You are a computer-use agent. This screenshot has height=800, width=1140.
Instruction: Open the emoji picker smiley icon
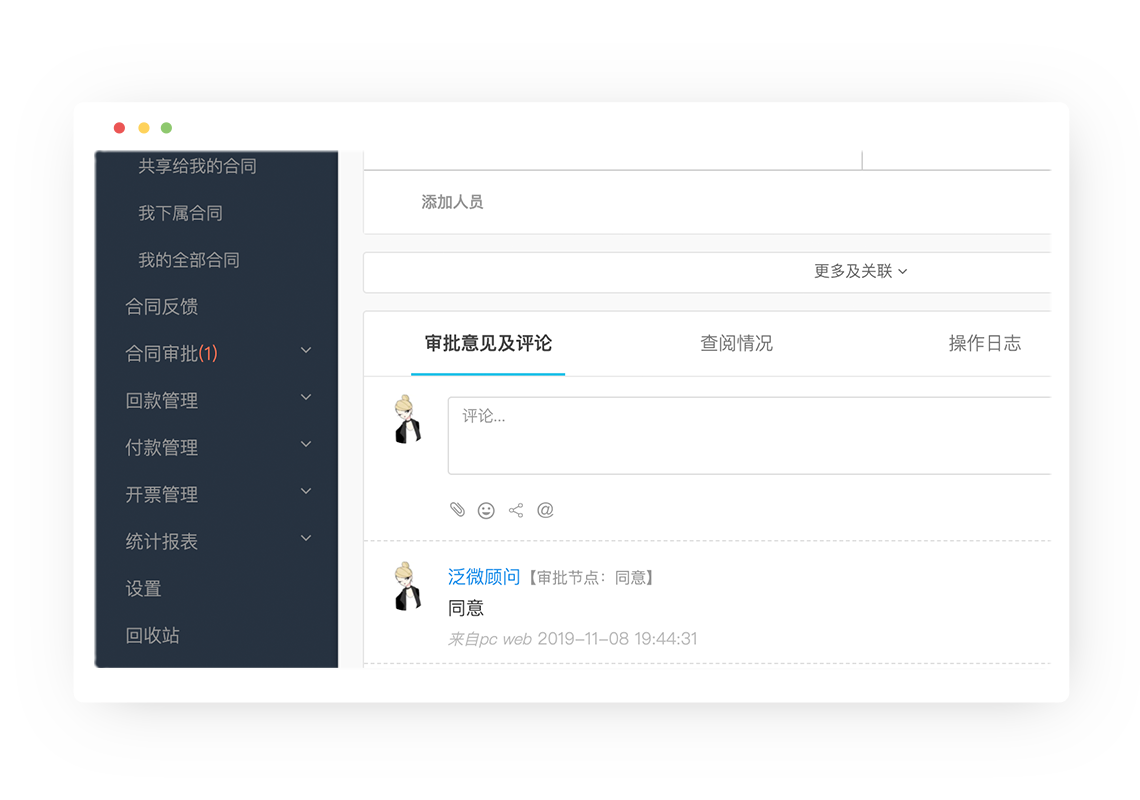(486, 511)
